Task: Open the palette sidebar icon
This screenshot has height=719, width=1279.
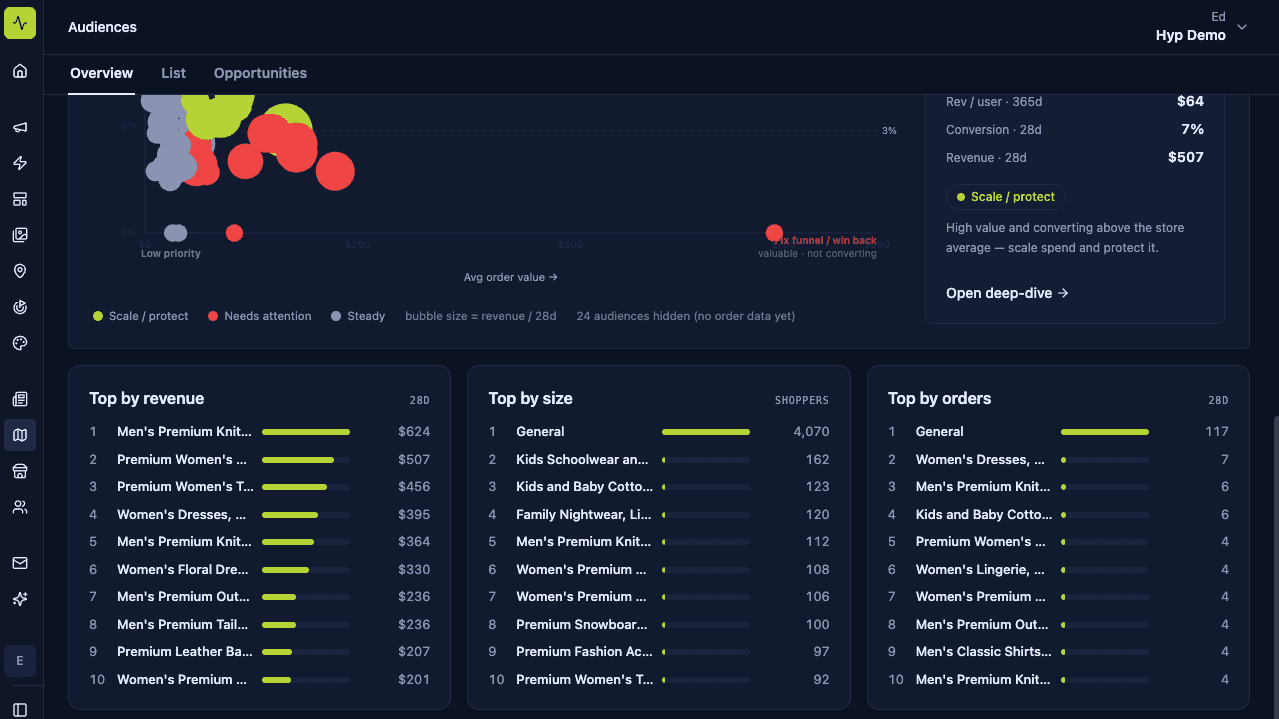Action: click(20, 343)
